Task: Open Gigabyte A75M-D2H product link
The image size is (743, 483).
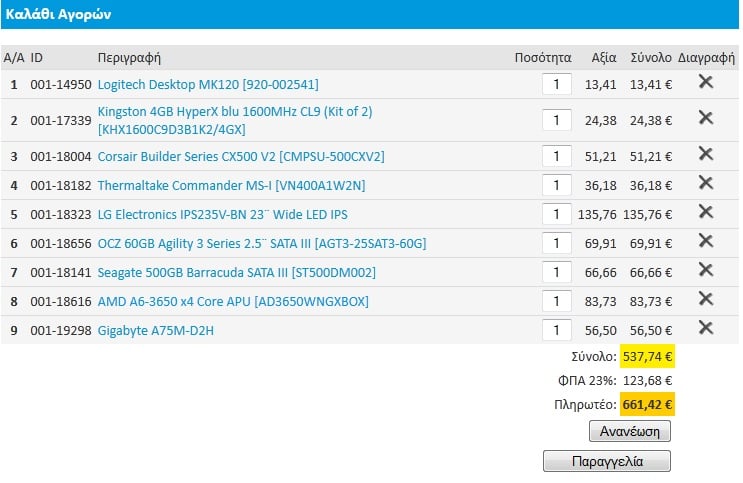Action: (155, 330)
